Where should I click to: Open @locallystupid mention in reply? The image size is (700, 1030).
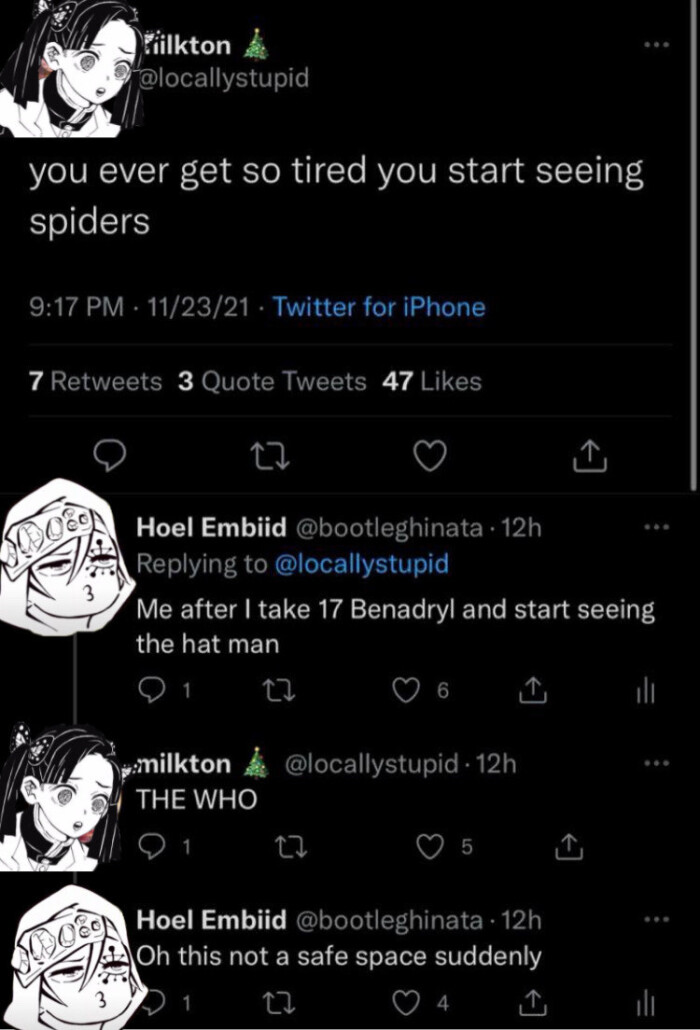click(361, 563)
